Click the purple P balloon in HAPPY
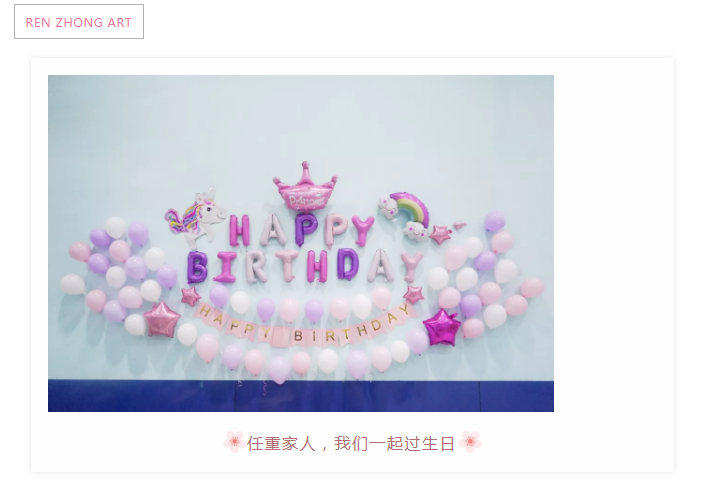706x497 pixels. pyautogui.click(x=306, y=229)
